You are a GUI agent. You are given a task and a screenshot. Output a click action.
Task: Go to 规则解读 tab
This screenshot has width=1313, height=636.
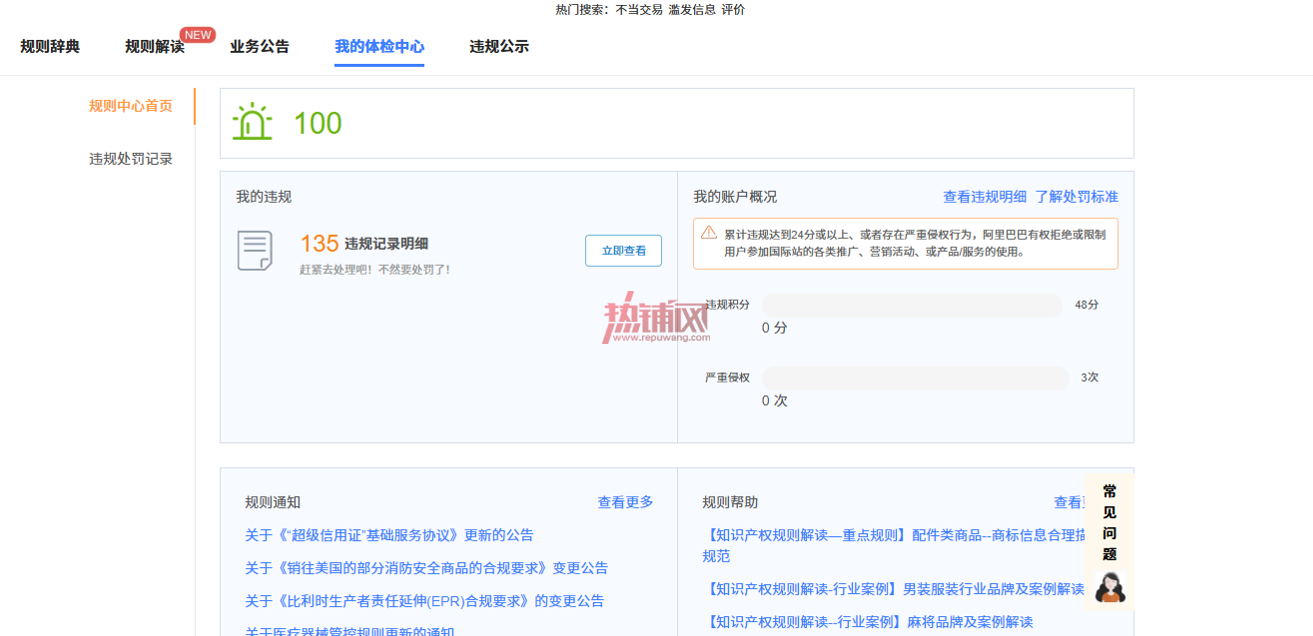[x=154, y=47]
